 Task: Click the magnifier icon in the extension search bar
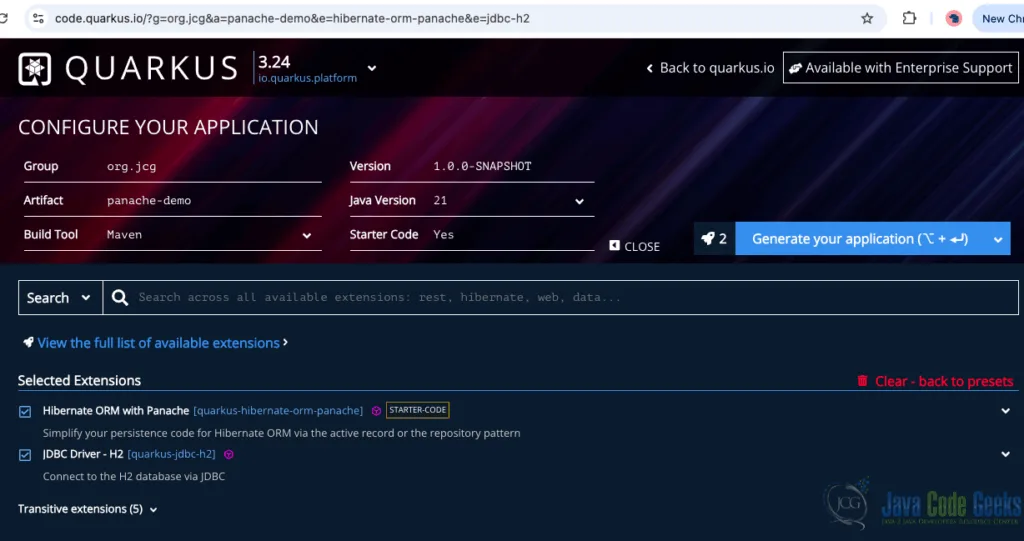(x=120, y=298)
